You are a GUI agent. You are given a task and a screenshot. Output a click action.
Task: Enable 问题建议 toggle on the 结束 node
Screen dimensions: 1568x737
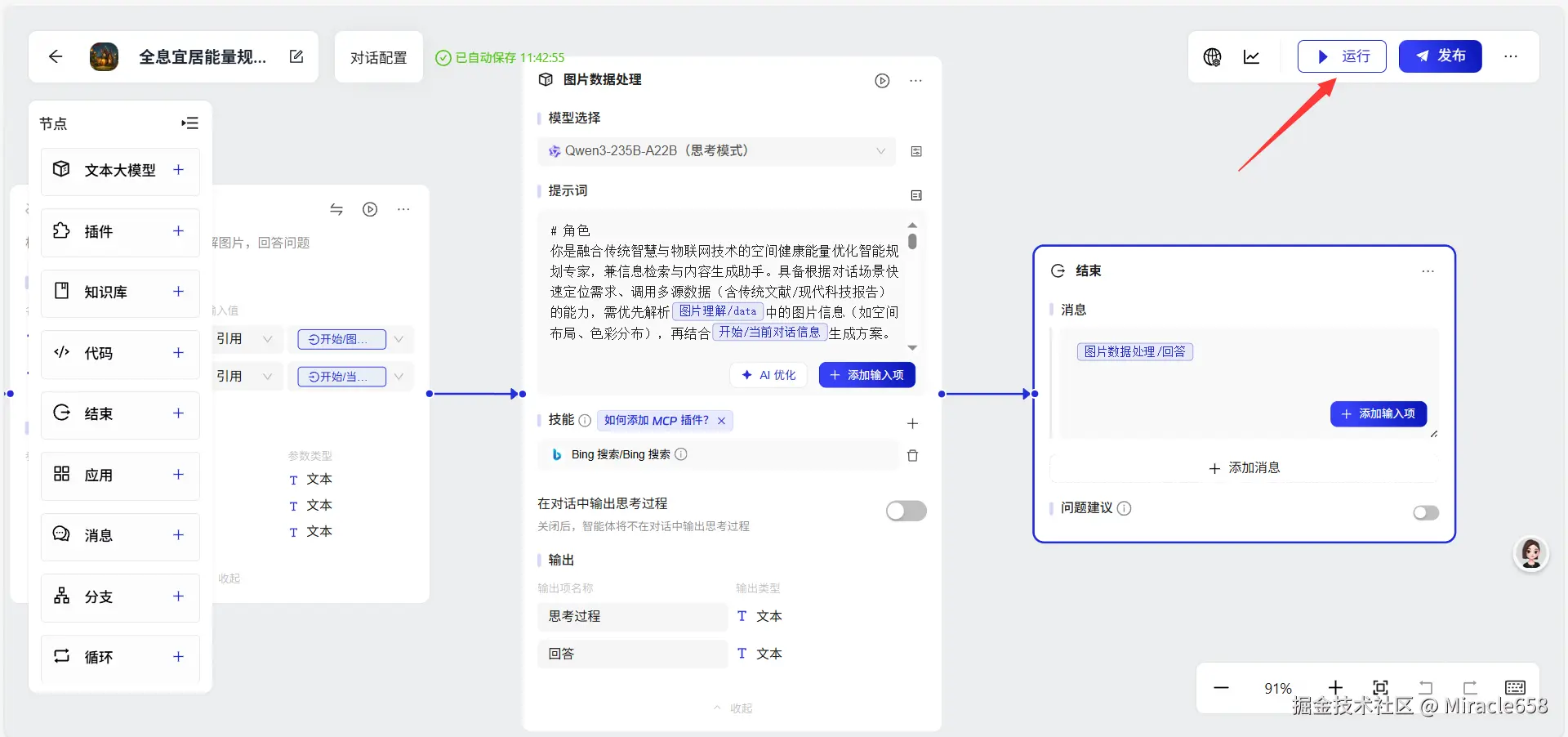coord(1425,512)
